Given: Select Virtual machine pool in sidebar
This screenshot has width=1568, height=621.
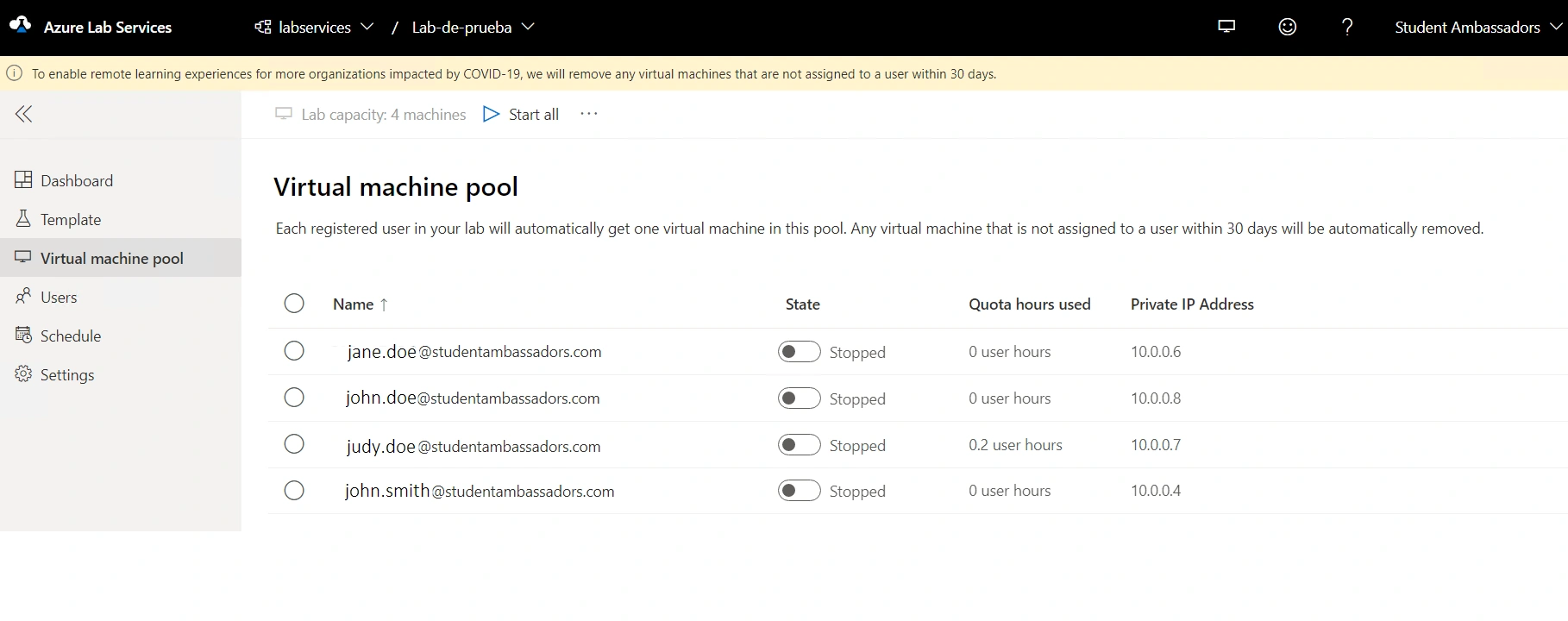Looking at the screenshot, I should pos(121,258).
